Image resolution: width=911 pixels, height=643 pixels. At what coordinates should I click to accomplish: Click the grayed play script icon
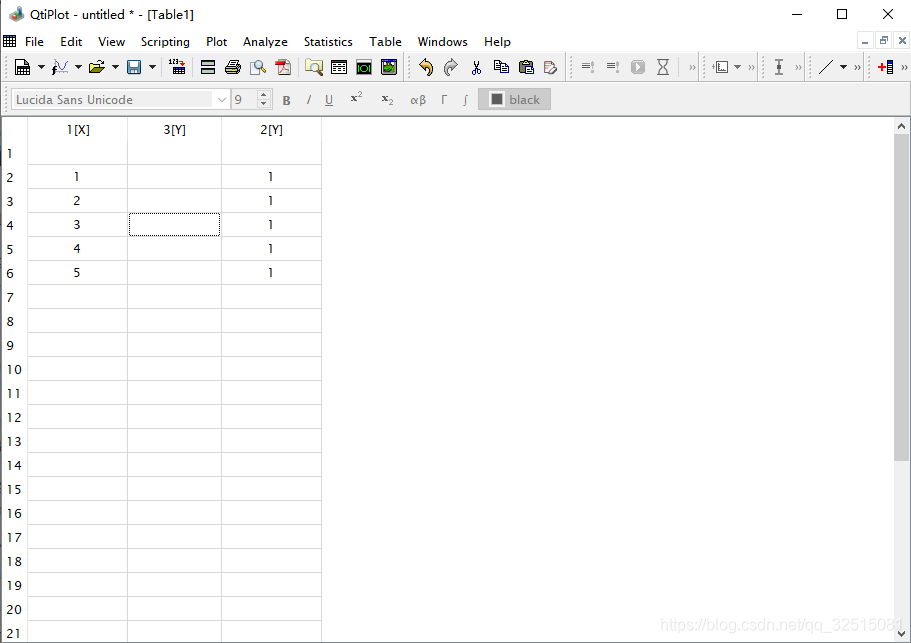(638, 67)
